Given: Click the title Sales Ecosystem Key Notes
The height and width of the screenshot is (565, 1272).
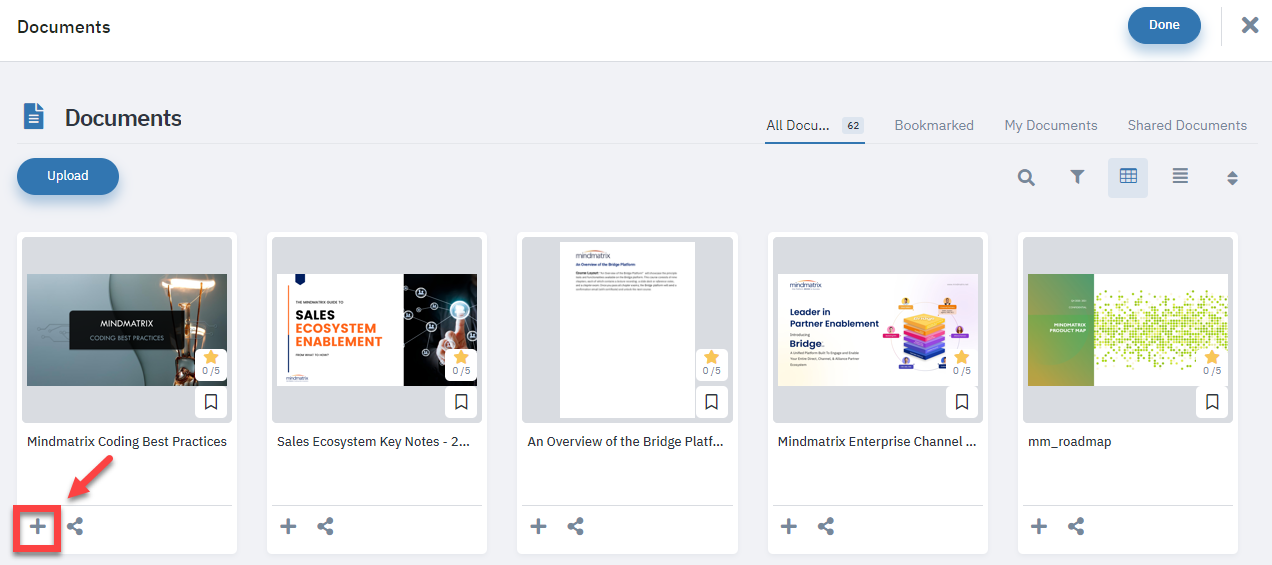Looking at the screenshot, I should (373, 441).
